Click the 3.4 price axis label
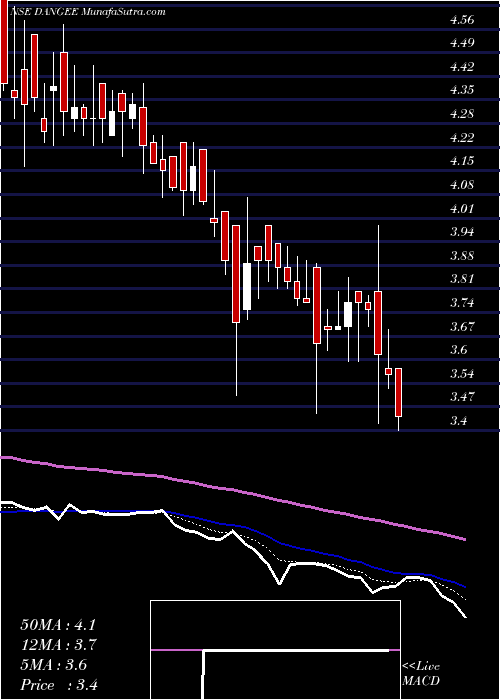The image size is (500, 700). click(458, 420)
